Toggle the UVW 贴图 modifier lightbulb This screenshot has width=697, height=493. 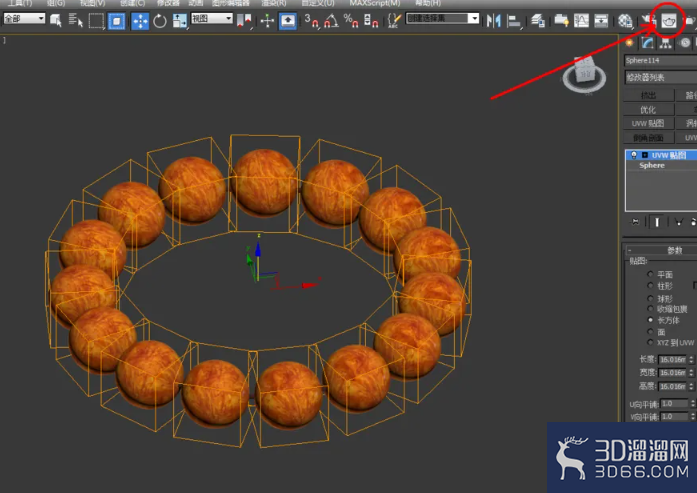pyautogui.click(x=634, y=155)
